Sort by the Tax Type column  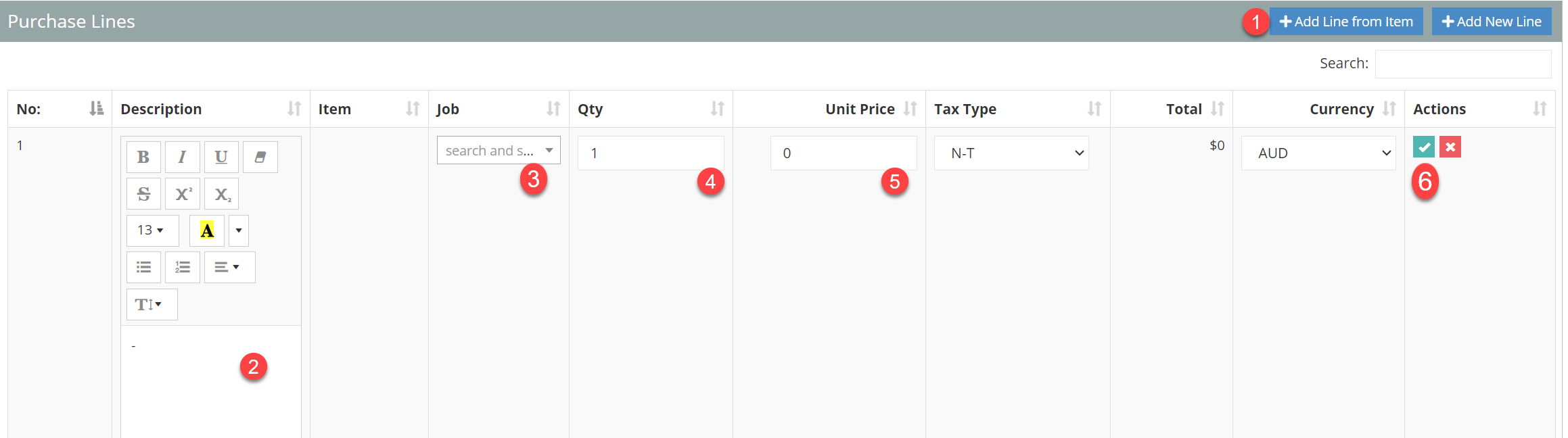[1018, 109]
